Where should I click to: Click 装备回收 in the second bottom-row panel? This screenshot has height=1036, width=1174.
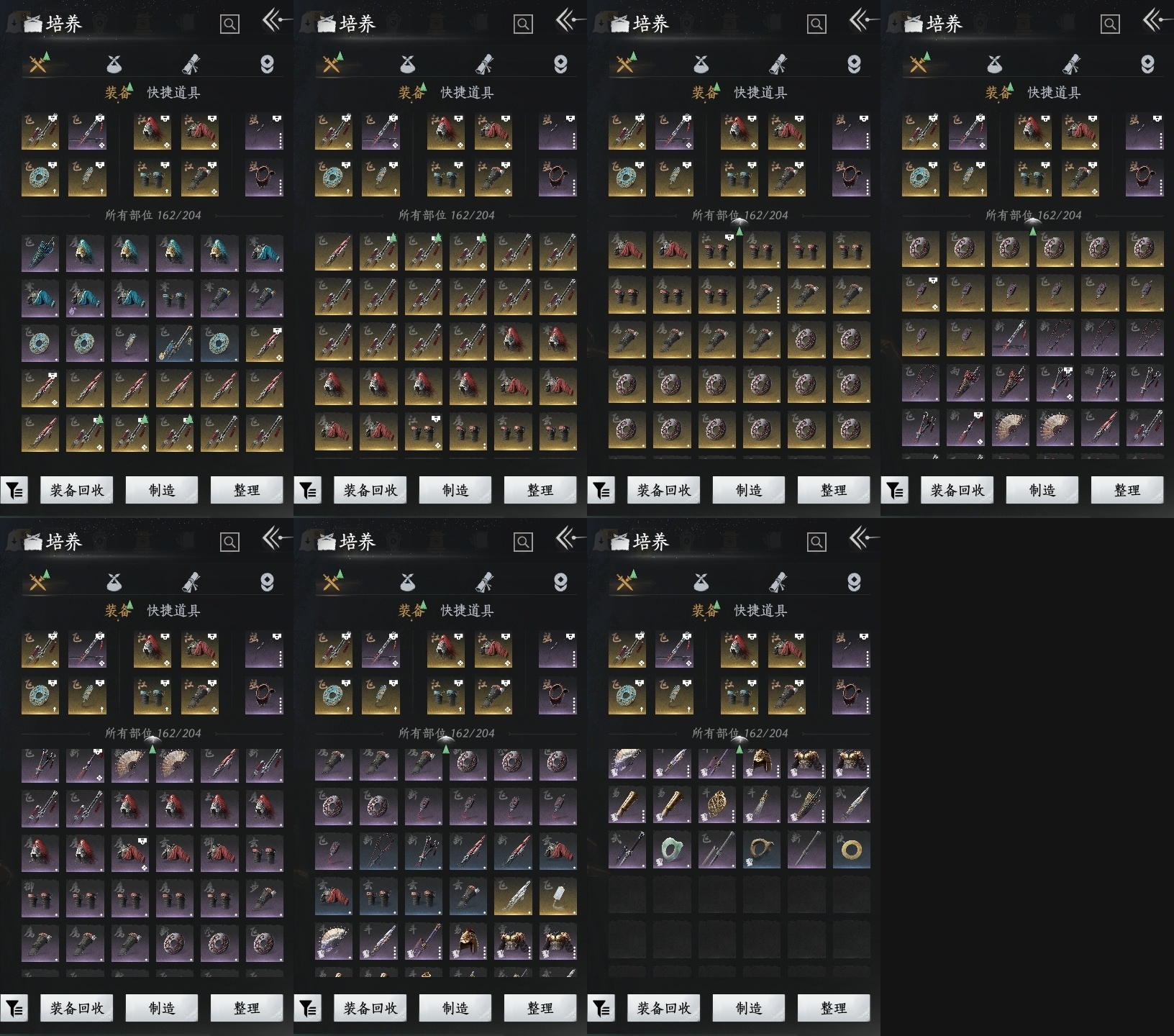(x=370, y=1009)
